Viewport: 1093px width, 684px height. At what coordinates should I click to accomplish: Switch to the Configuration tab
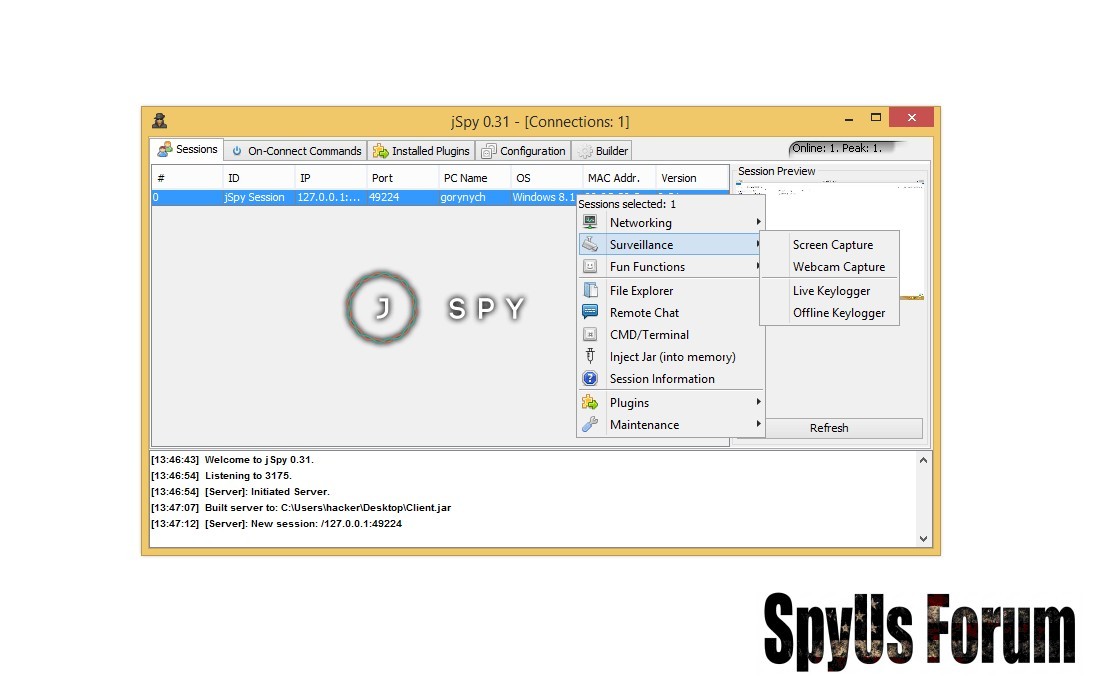(x=524, y=151)
